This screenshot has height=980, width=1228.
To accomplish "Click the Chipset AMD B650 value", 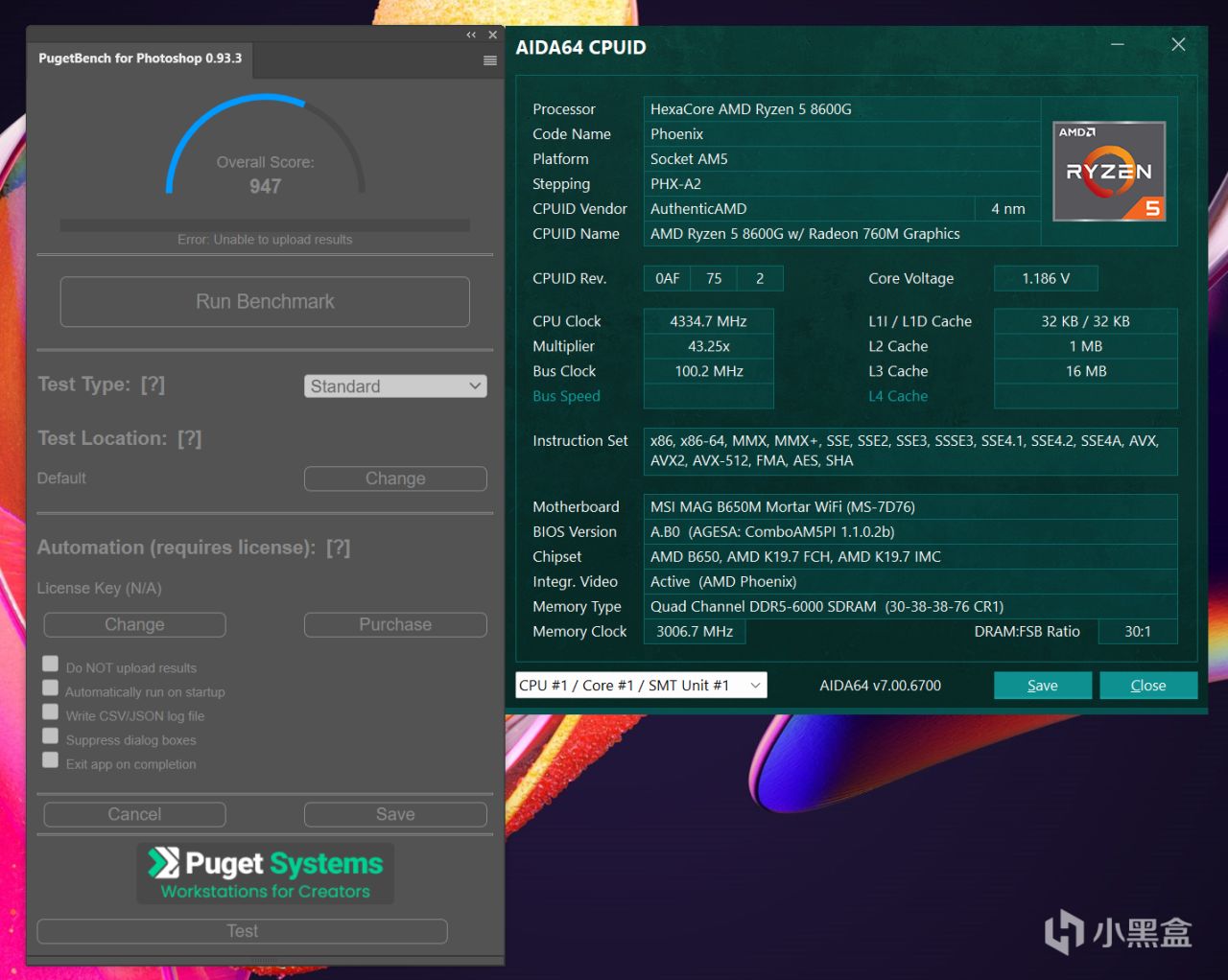I will (x=910, y=557).
